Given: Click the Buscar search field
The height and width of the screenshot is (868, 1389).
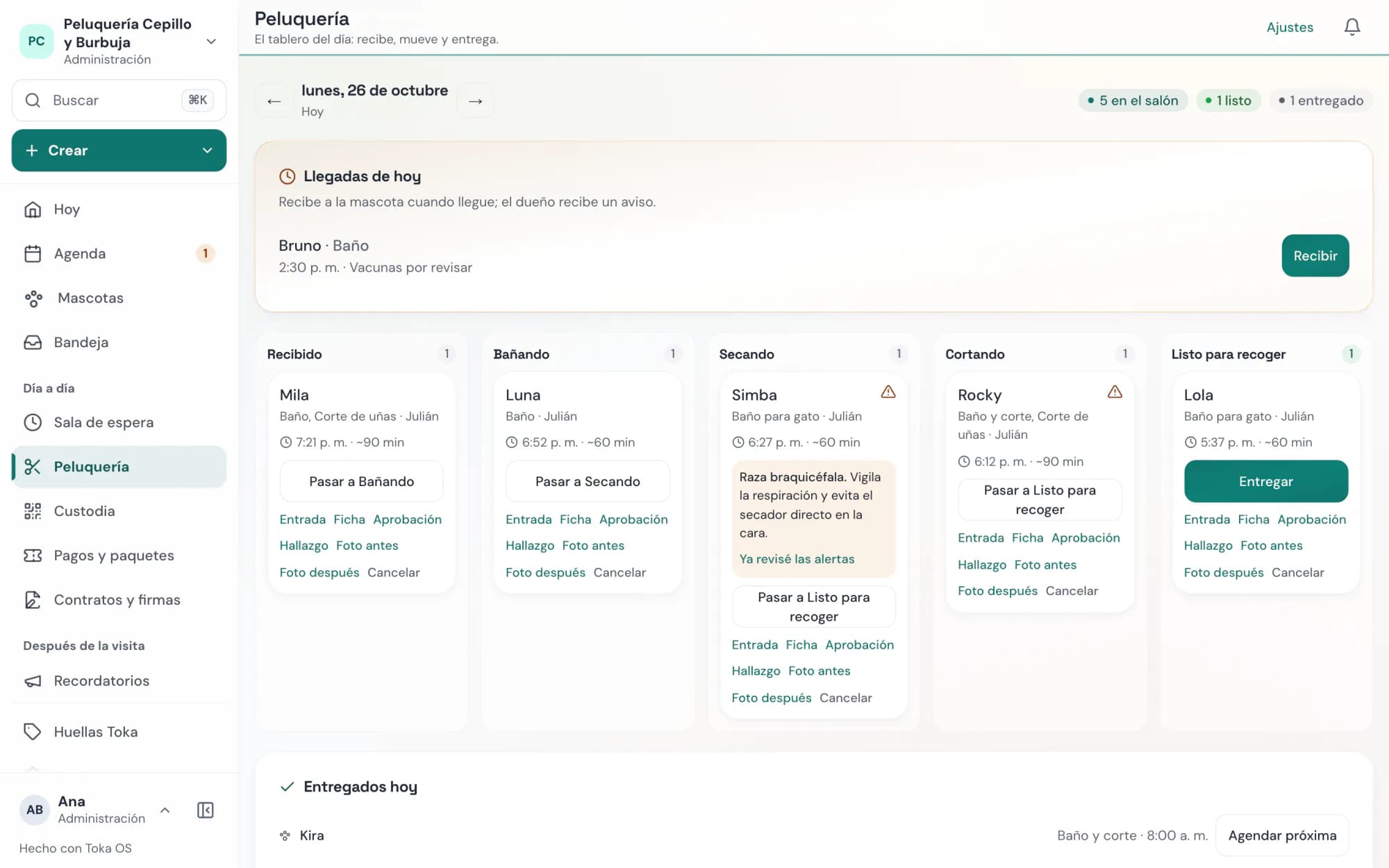Looking at the screenshot, I should pos(119,100).
